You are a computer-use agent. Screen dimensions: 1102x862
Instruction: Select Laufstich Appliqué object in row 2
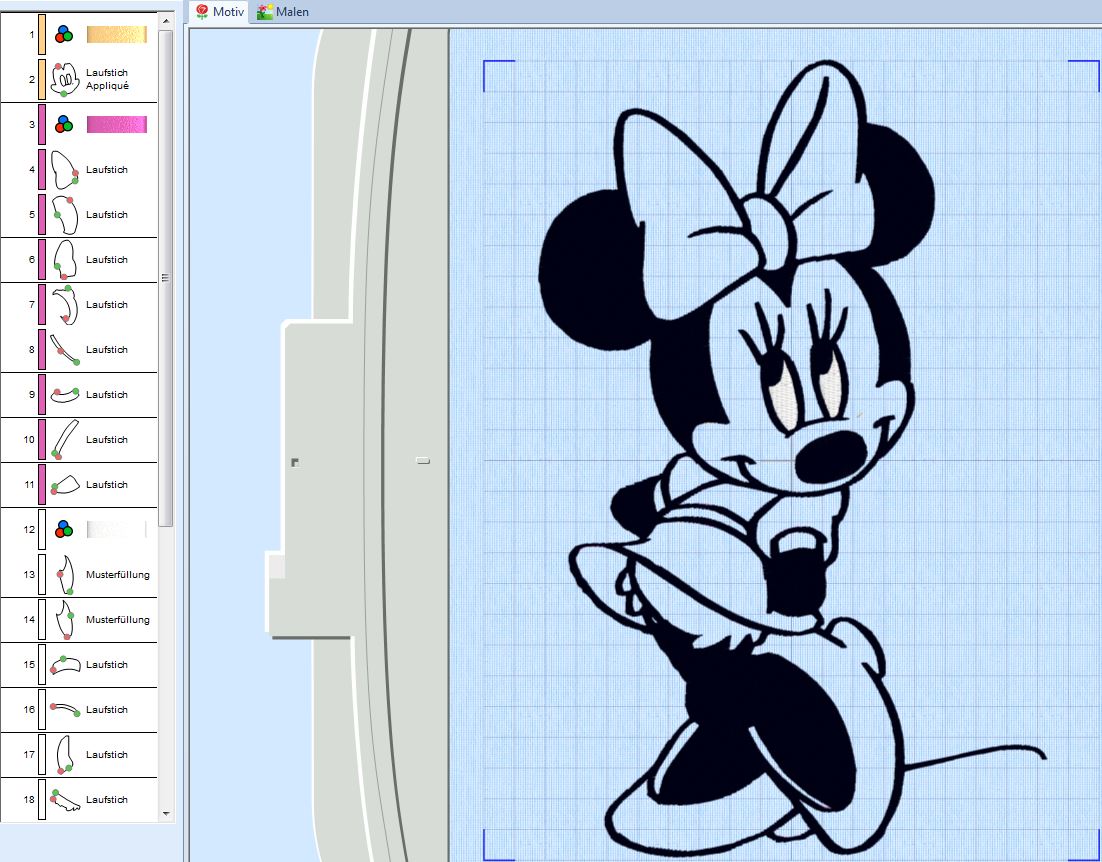(105, 80)
